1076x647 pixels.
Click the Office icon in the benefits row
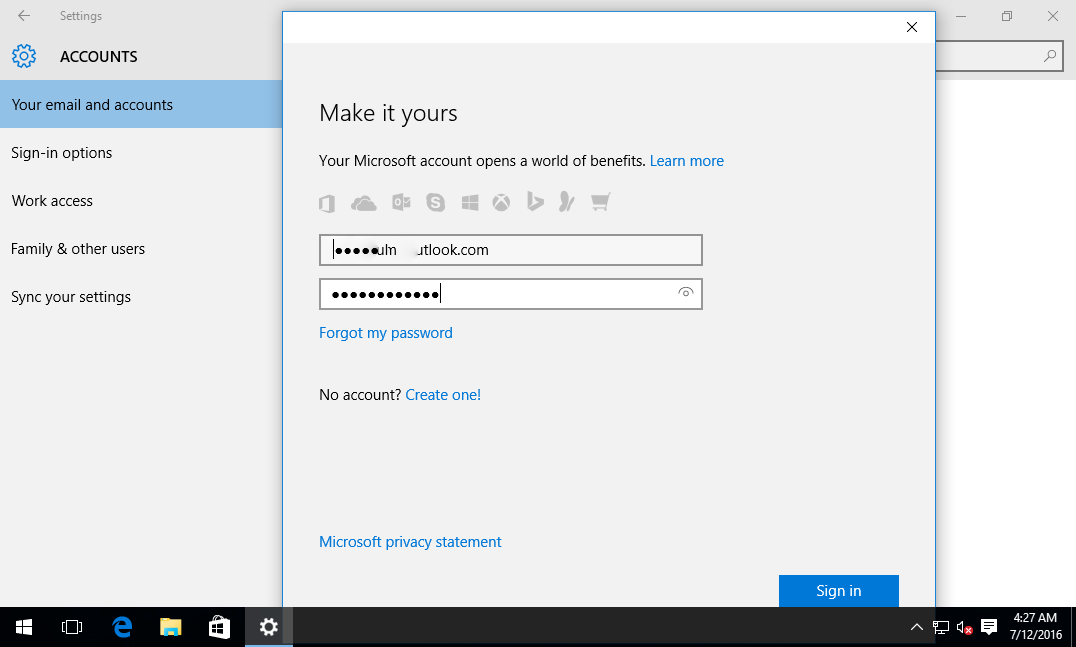[327, 202]
